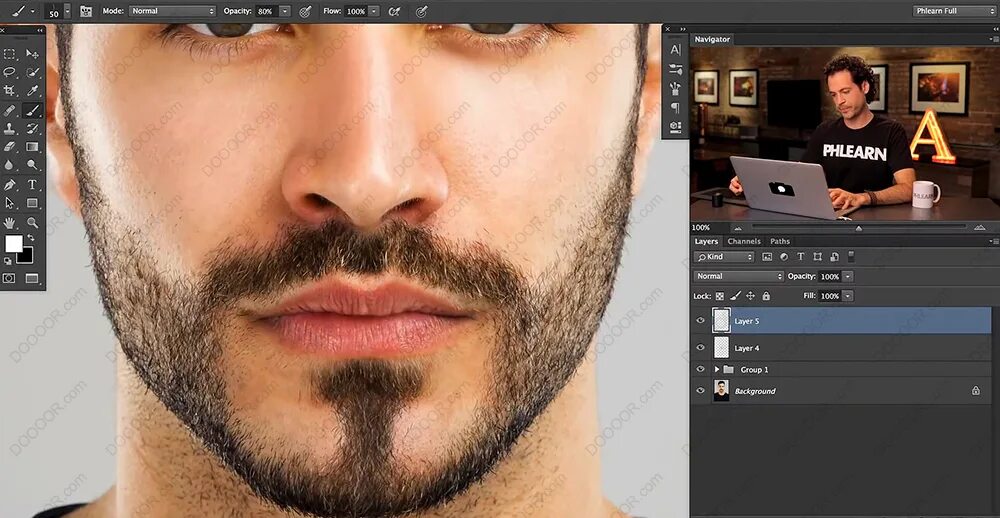
Task: Click the Navigator zoom in icon
Action: point(980,228)
